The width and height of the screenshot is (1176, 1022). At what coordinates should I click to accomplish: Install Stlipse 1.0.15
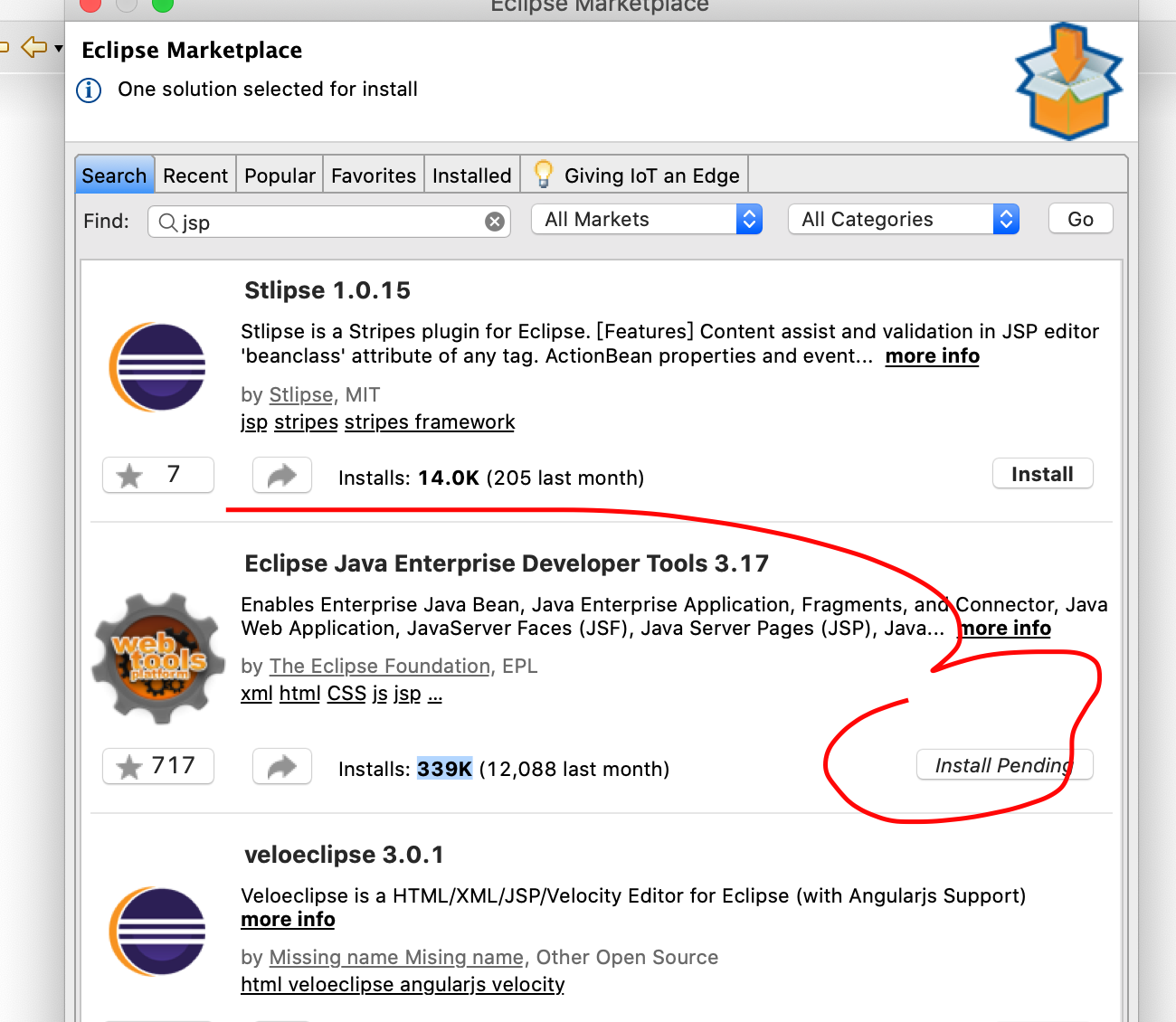click(x=1042, y=474)
